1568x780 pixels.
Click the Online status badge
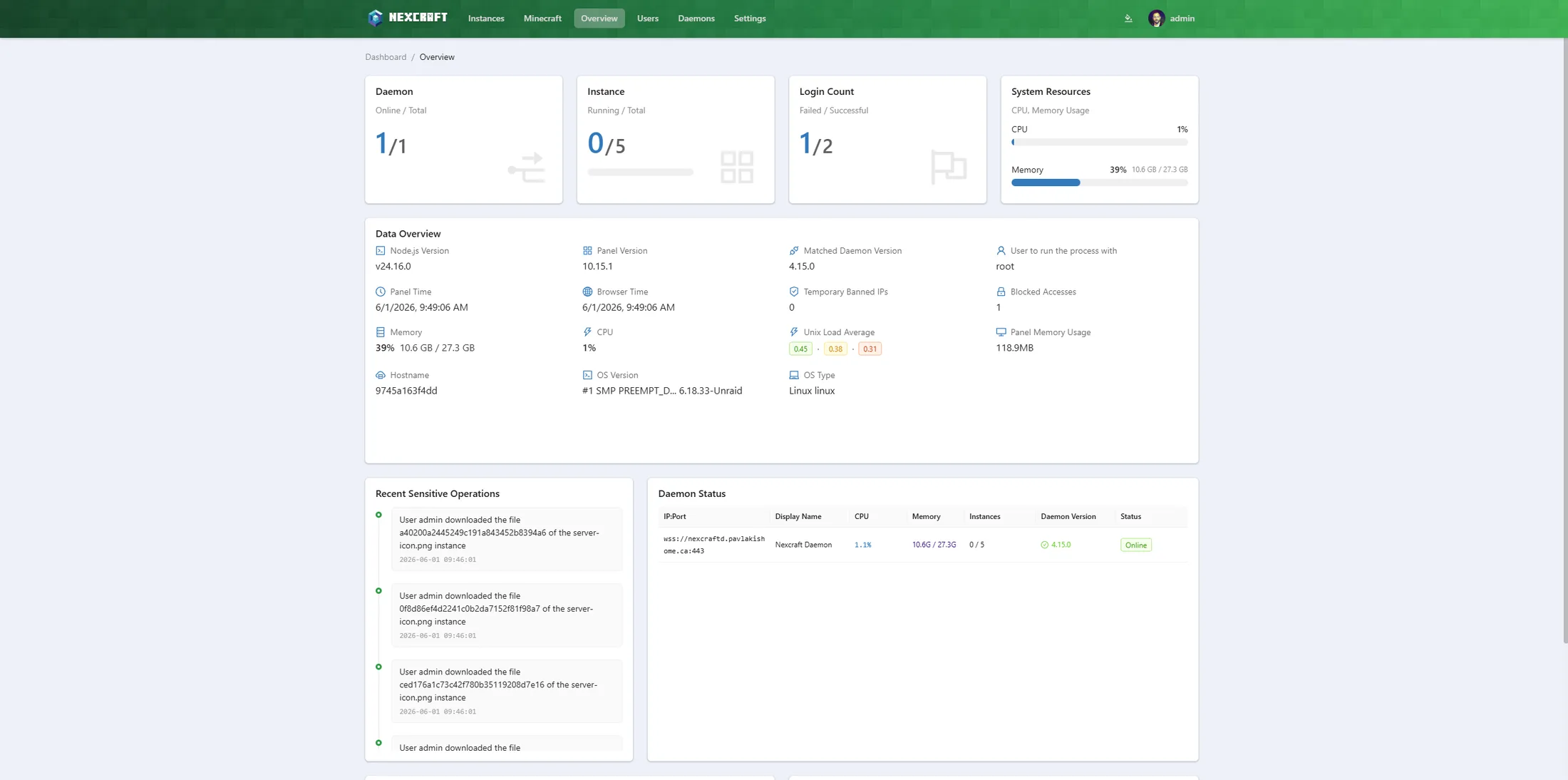[x=1136, y=545]
